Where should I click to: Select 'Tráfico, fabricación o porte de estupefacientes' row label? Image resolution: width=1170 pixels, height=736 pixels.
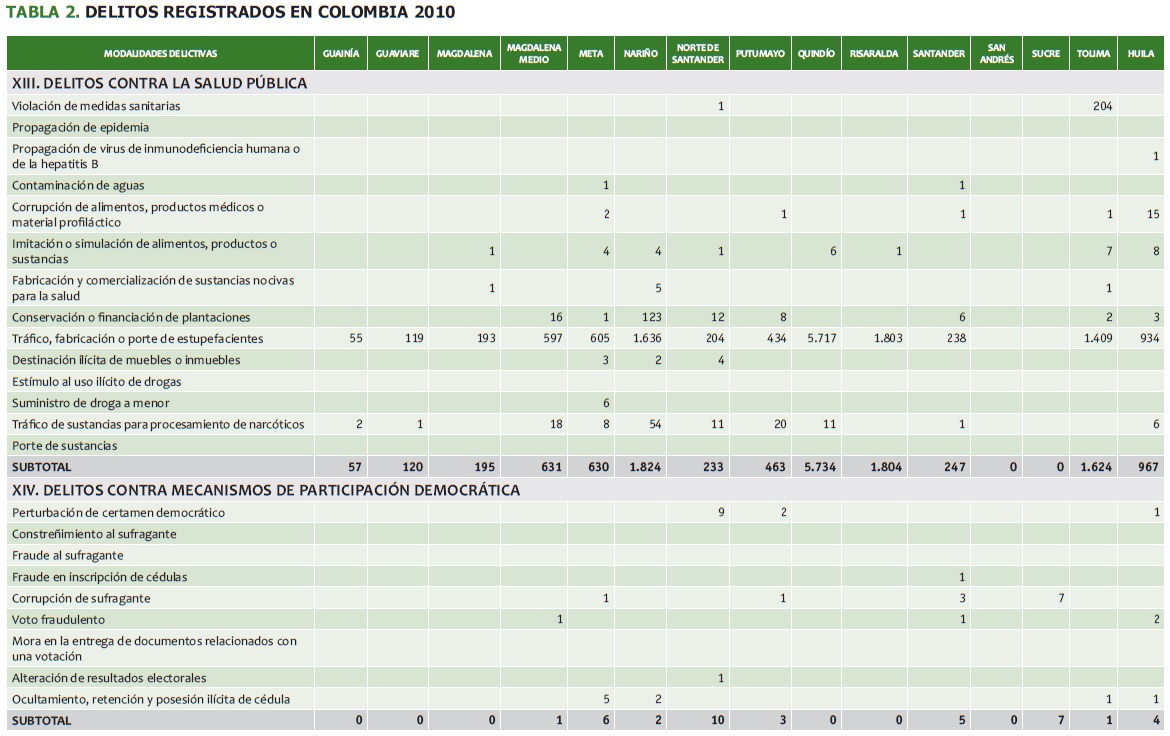pyautogui.click(x=137, y=339)
